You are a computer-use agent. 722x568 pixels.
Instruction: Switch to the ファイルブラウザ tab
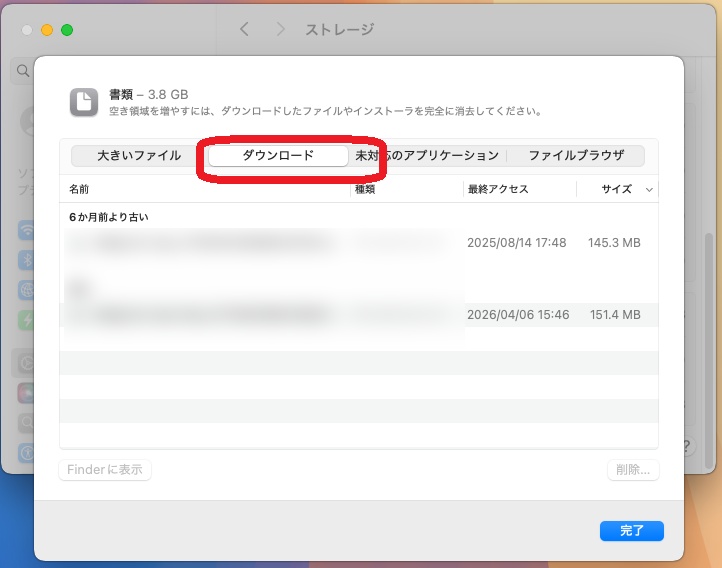pyautogui.click(x=576, y=156)
